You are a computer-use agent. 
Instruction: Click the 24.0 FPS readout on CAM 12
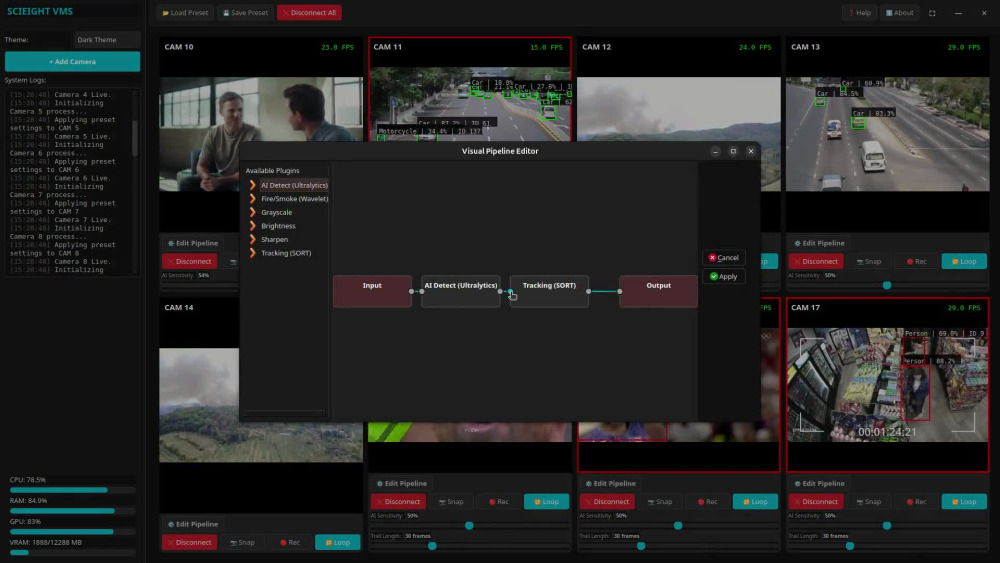point(755,47)
